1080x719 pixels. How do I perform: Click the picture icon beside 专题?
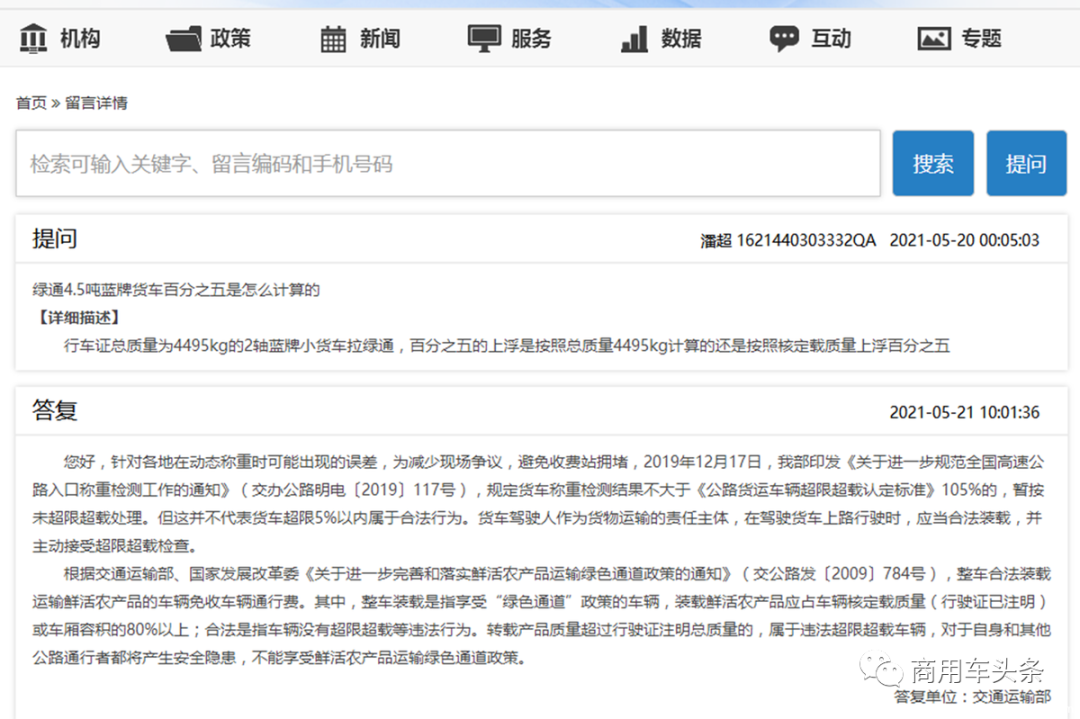coord(934,39)
